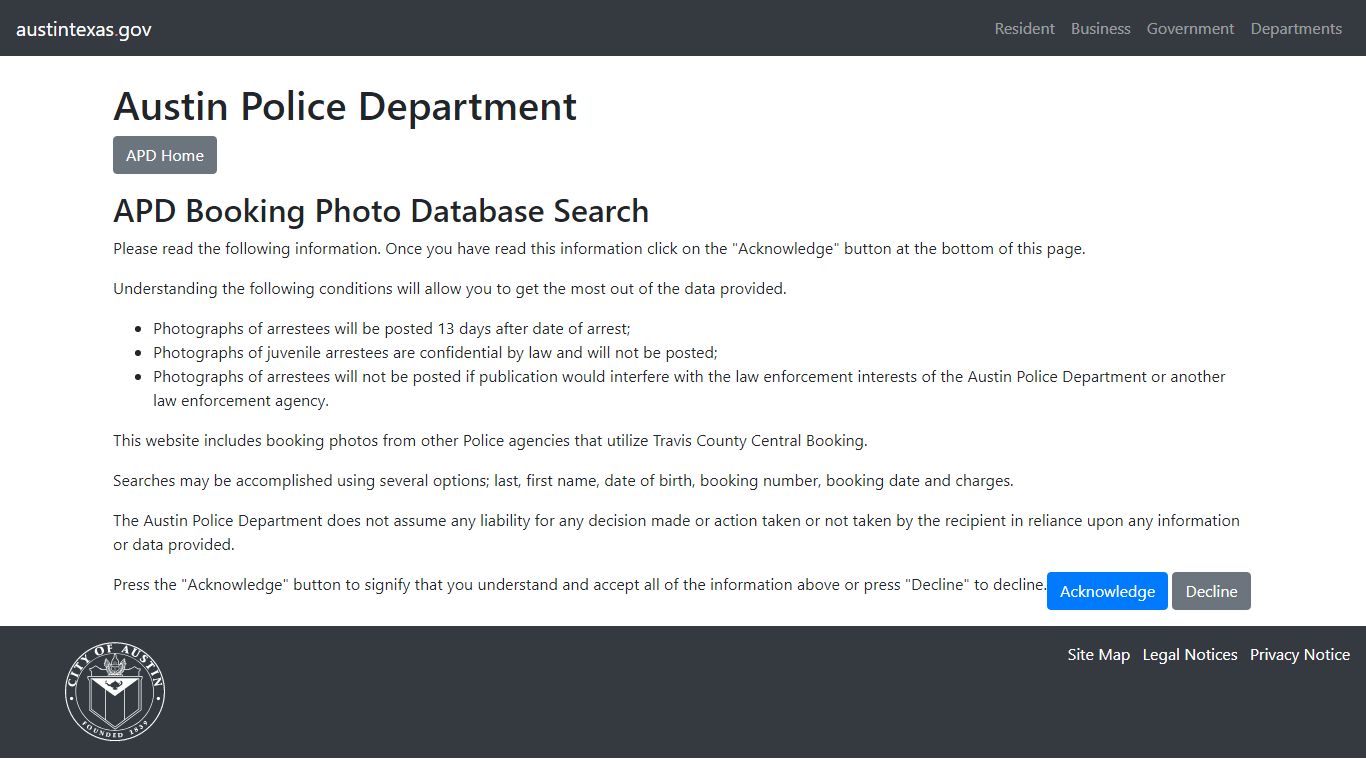The width and height of the screenshot is (1366, 768).
Task: Go to APD Home
Action: 165,155
